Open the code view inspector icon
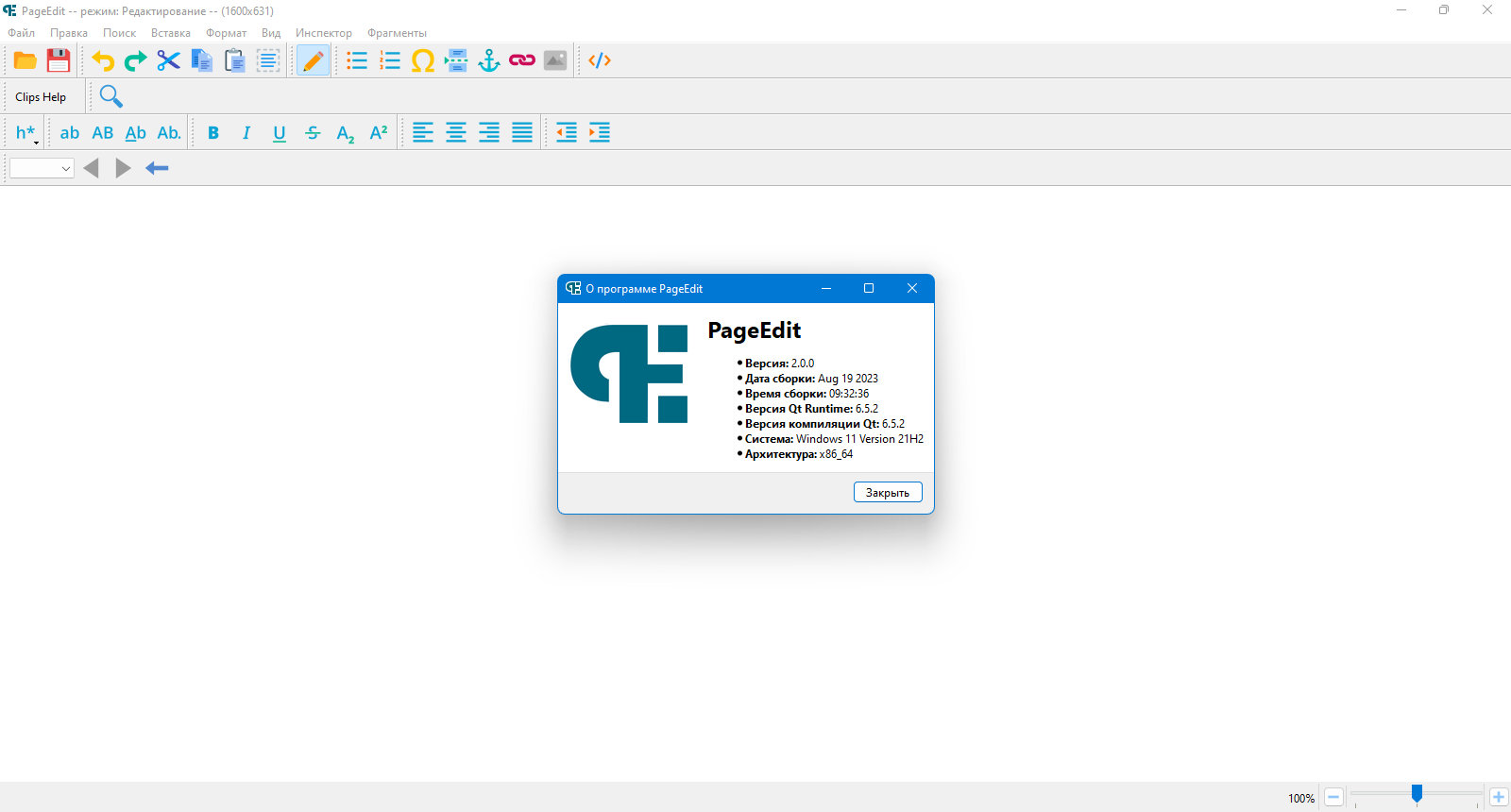This screenshot has height=812, width=1511. point(600,60)
